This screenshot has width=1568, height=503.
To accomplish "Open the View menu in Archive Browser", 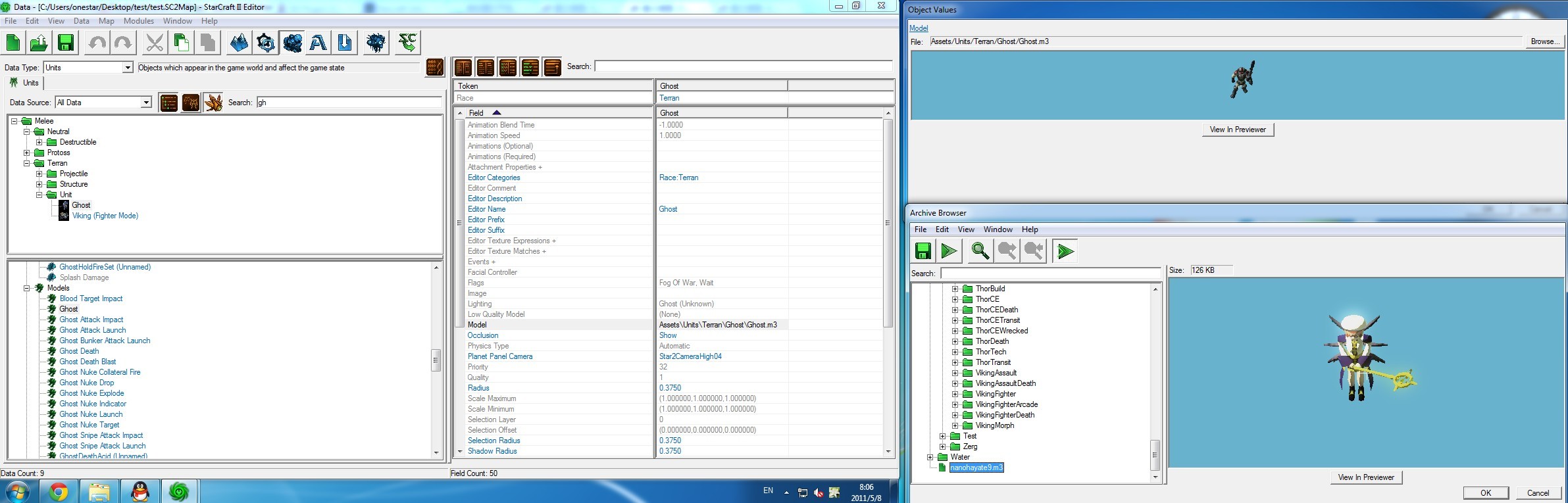I will 966,229.
